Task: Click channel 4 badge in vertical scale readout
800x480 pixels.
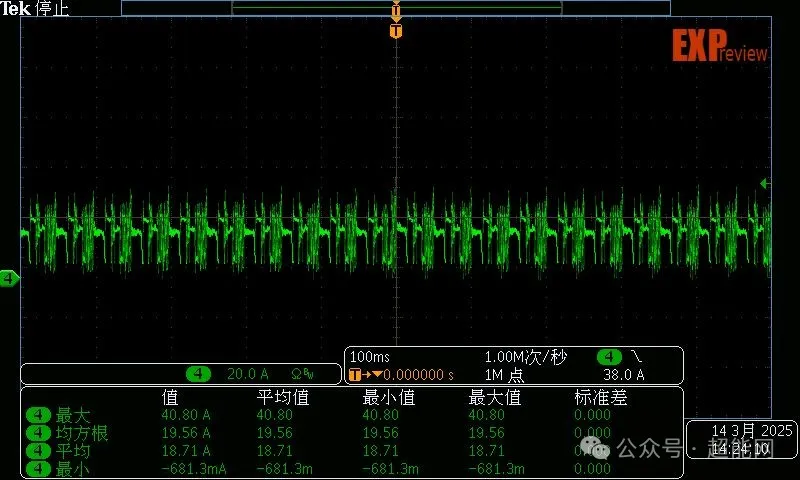Action: click(x=200, y=374)
